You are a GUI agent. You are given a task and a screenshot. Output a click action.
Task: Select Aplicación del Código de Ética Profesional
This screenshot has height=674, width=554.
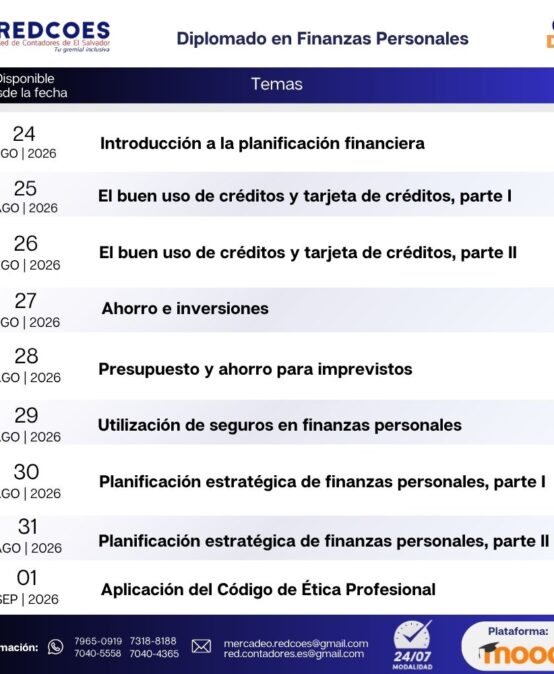point(268,589)
